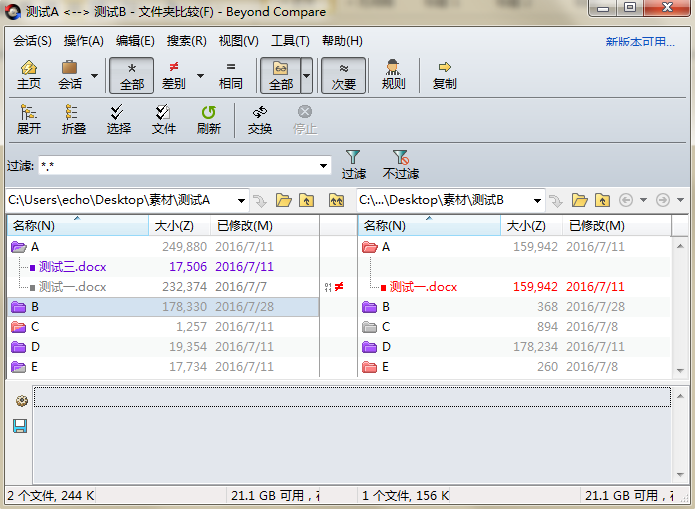The height and width of the screenshot is (509, 695).
Task: Select folder D in right pane
Action: click(514, 347)
